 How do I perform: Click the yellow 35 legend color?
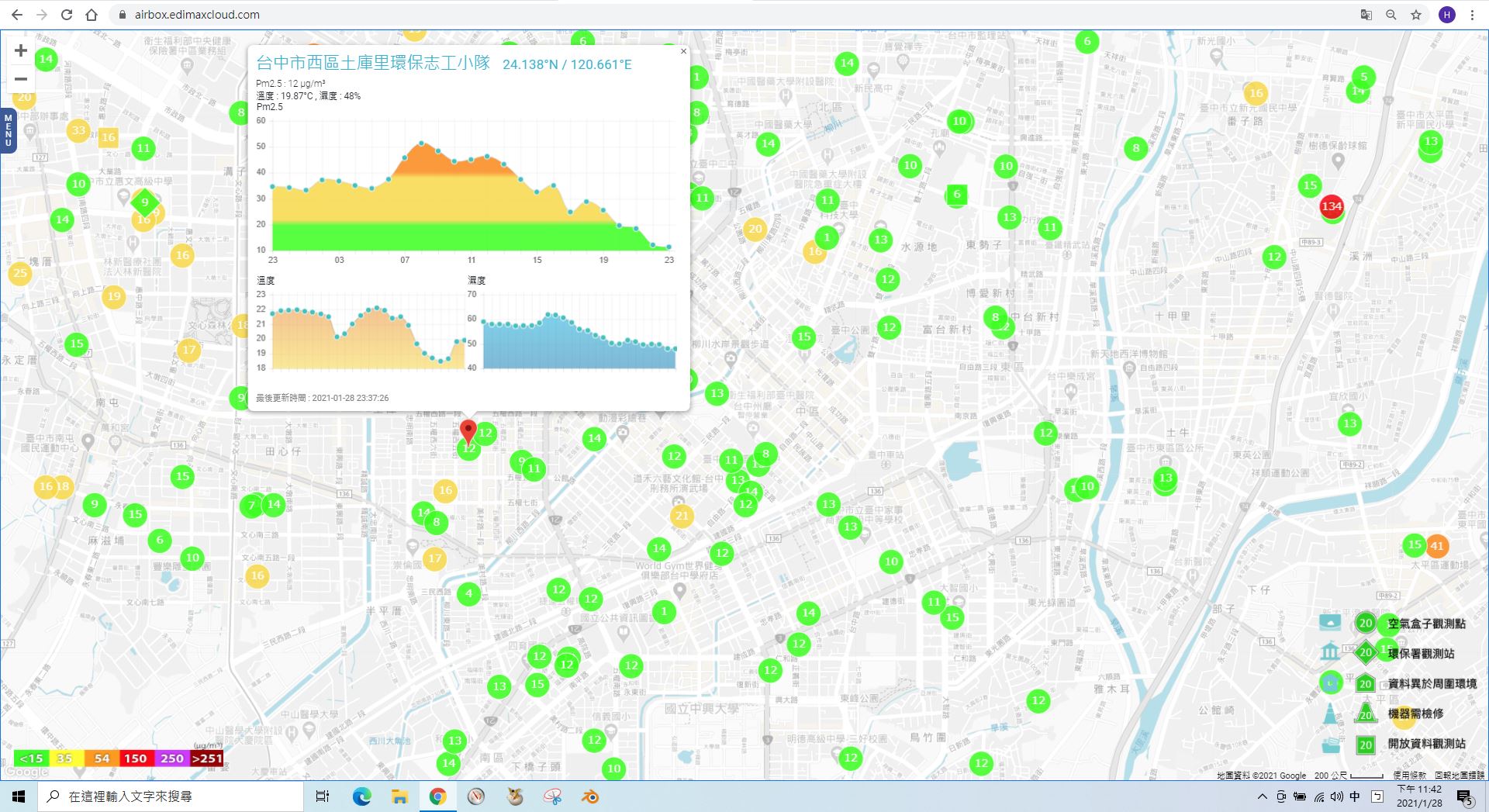65,758
